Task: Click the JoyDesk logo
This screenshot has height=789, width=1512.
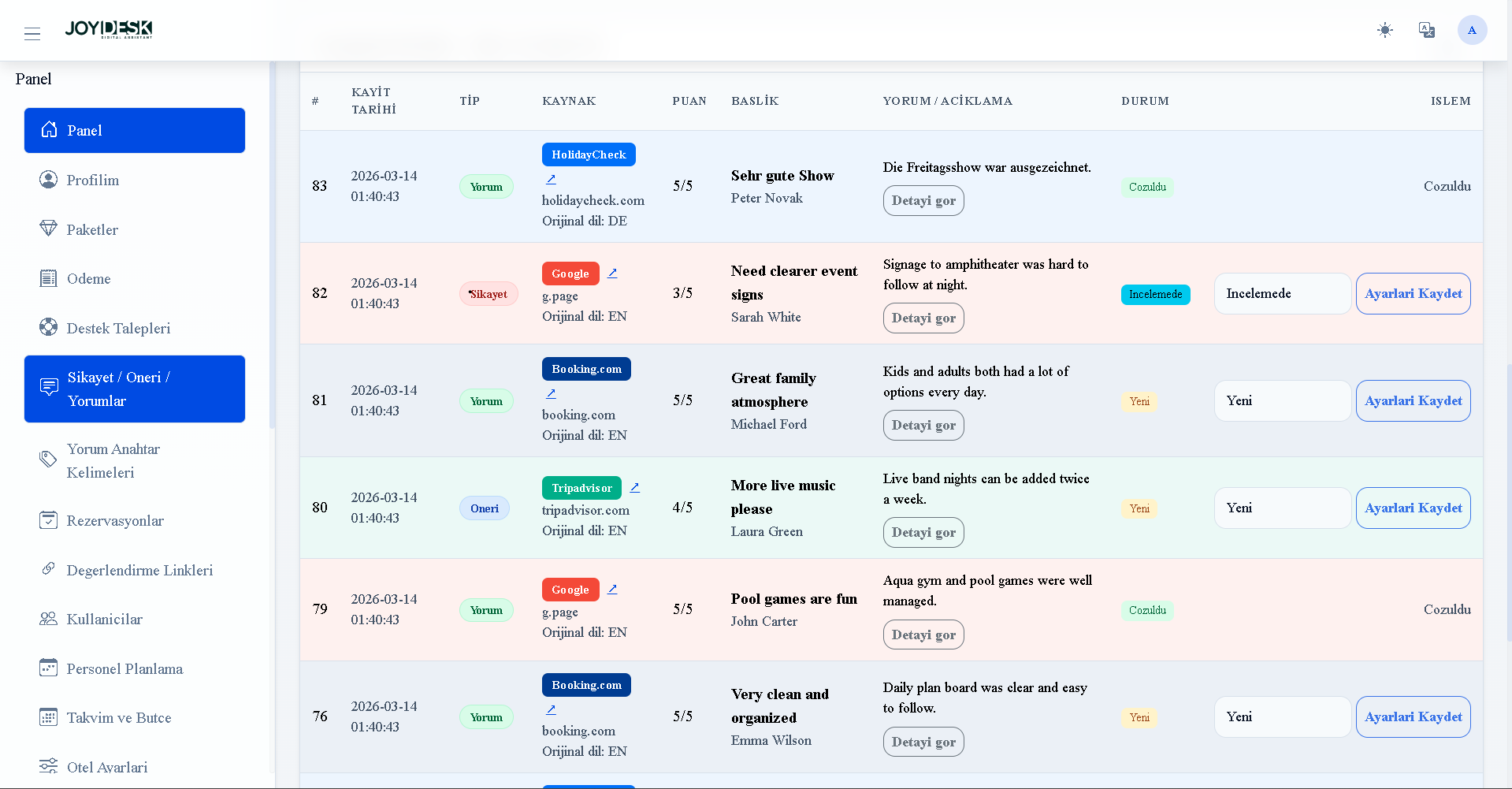Action: pos(109,30)
